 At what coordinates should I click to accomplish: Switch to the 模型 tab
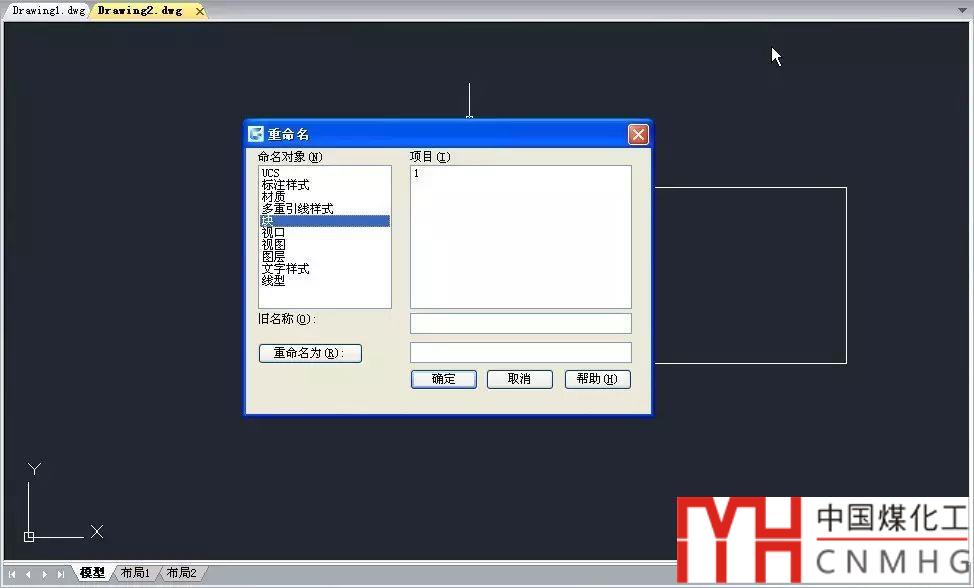pyautogui.click(x=93, y=572)
